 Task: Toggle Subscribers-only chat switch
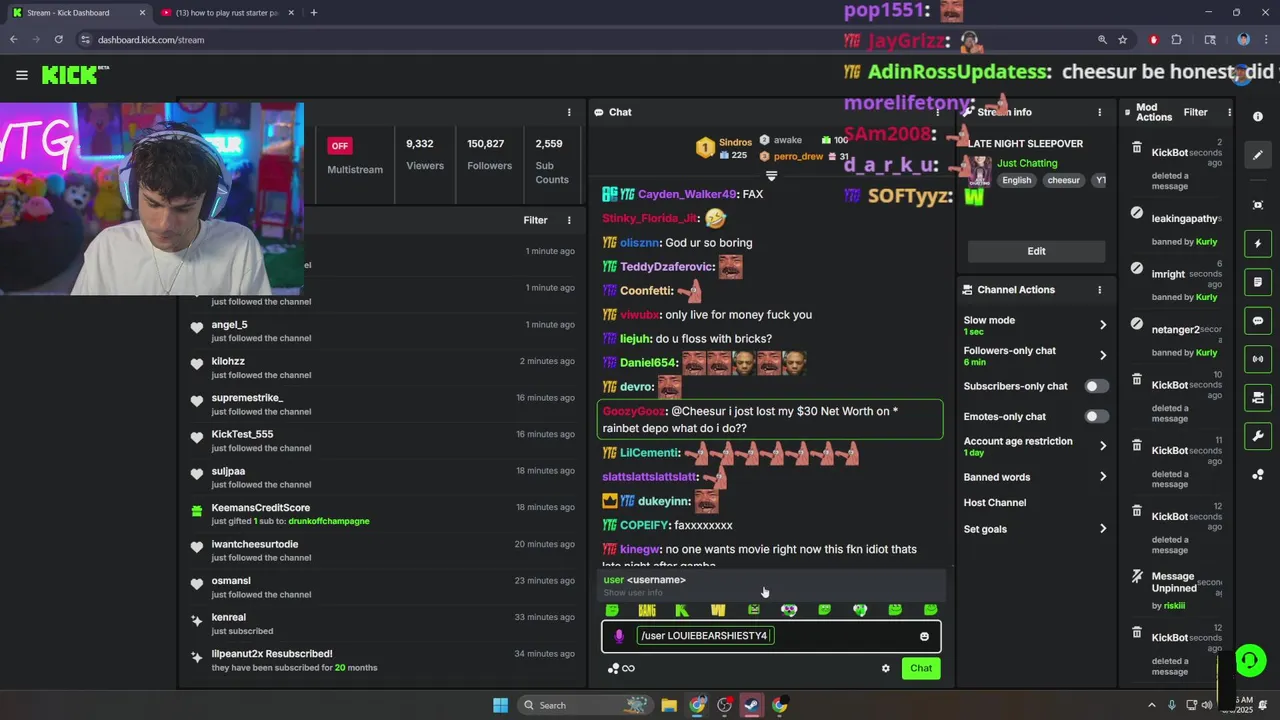(x=1096, y=386)
